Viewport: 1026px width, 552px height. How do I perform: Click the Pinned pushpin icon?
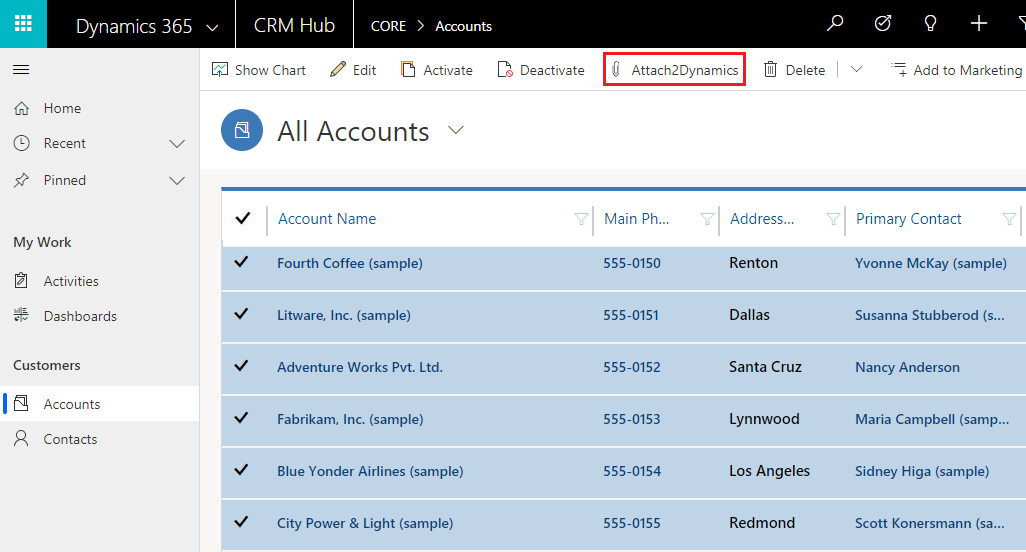tap(22, 180)
